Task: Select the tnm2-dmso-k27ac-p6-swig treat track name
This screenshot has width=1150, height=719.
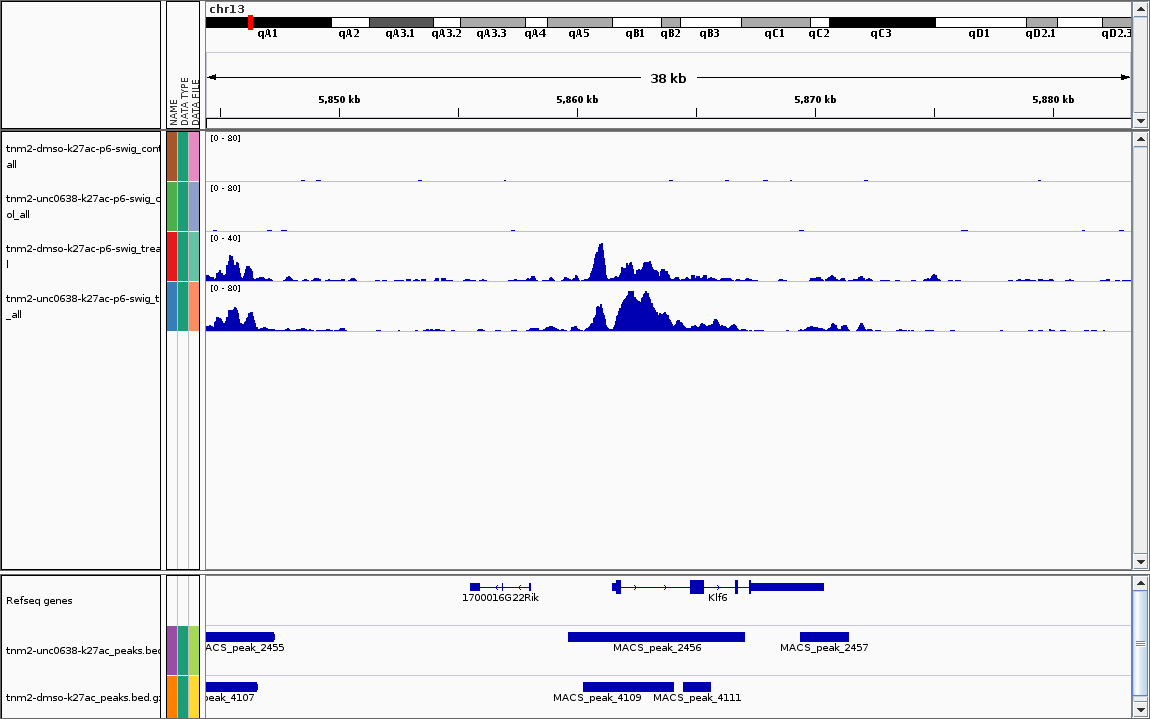Action: point(82,256)
